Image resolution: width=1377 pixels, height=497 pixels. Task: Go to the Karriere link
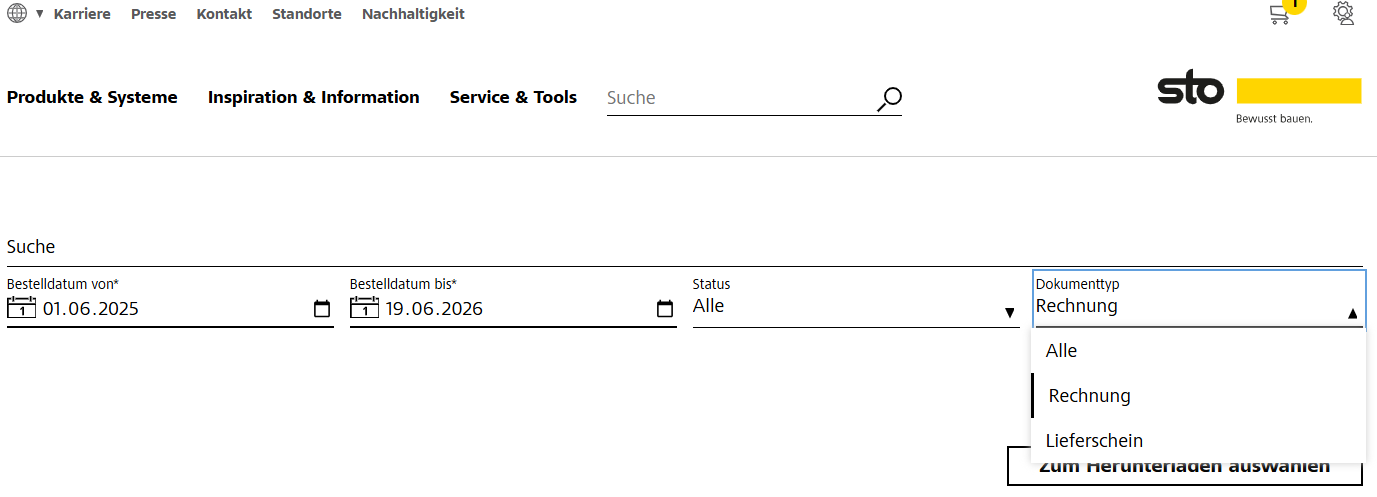click(x=82, y=14)
